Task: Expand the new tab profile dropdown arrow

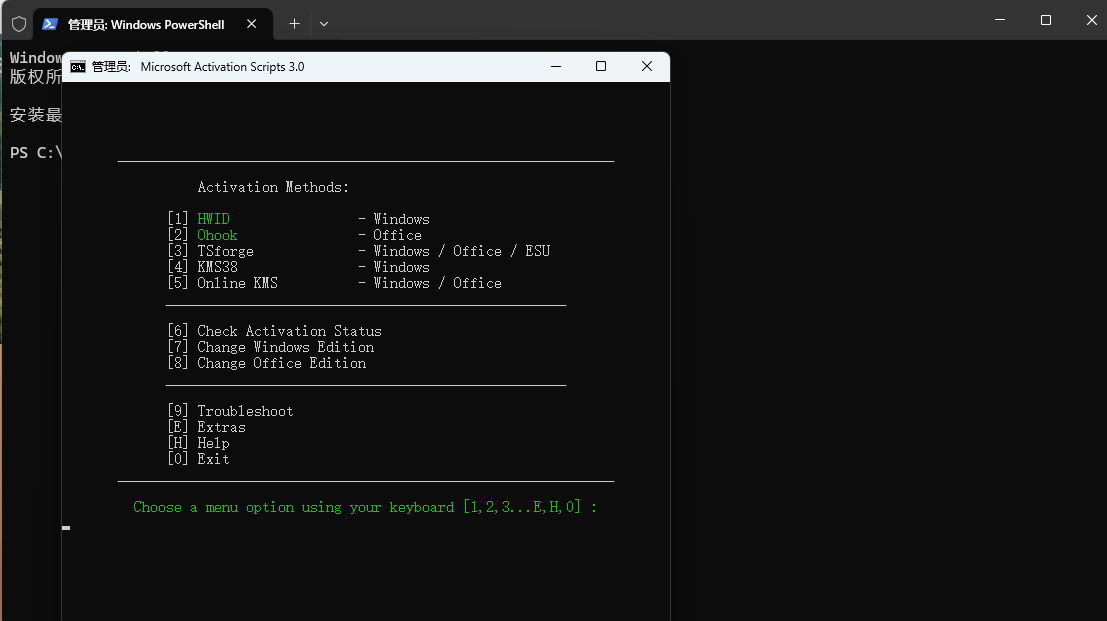Action: (324, 24)
